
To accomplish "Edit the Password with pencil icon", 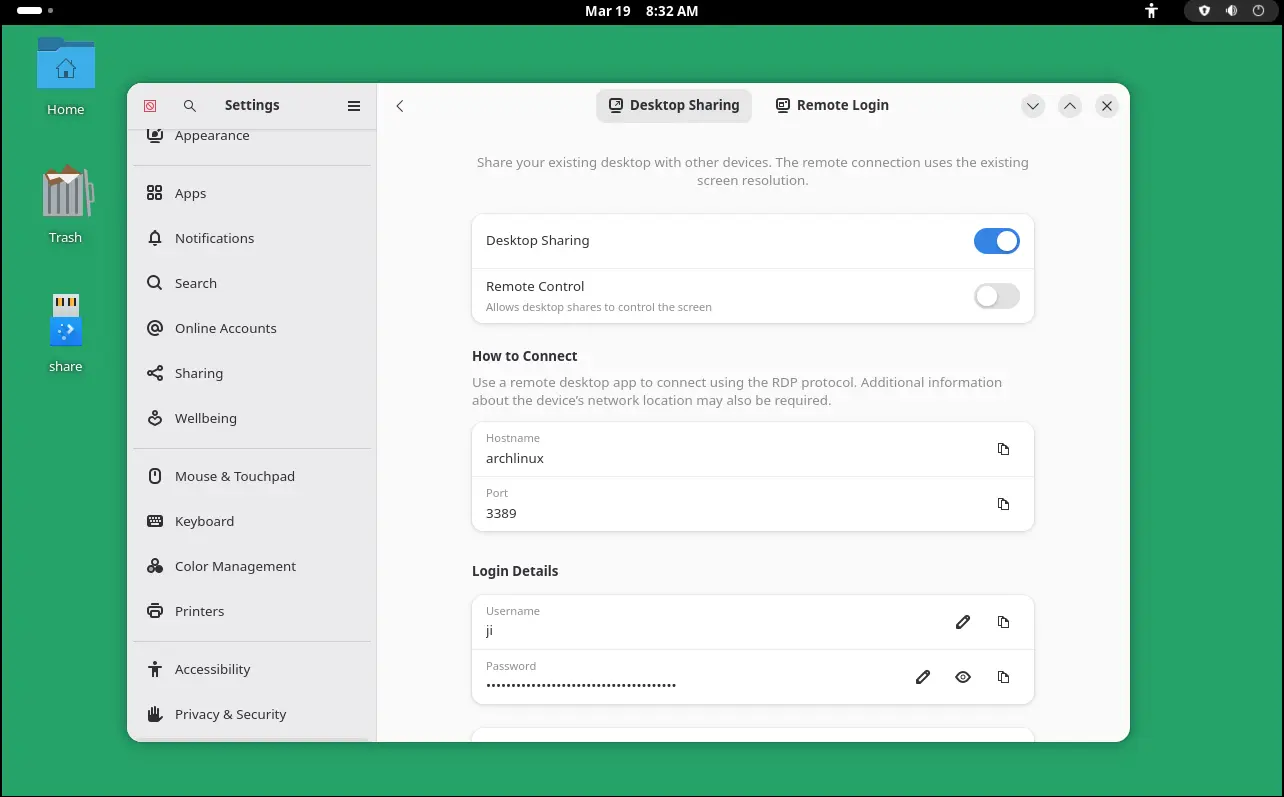I will pos(922,677).
